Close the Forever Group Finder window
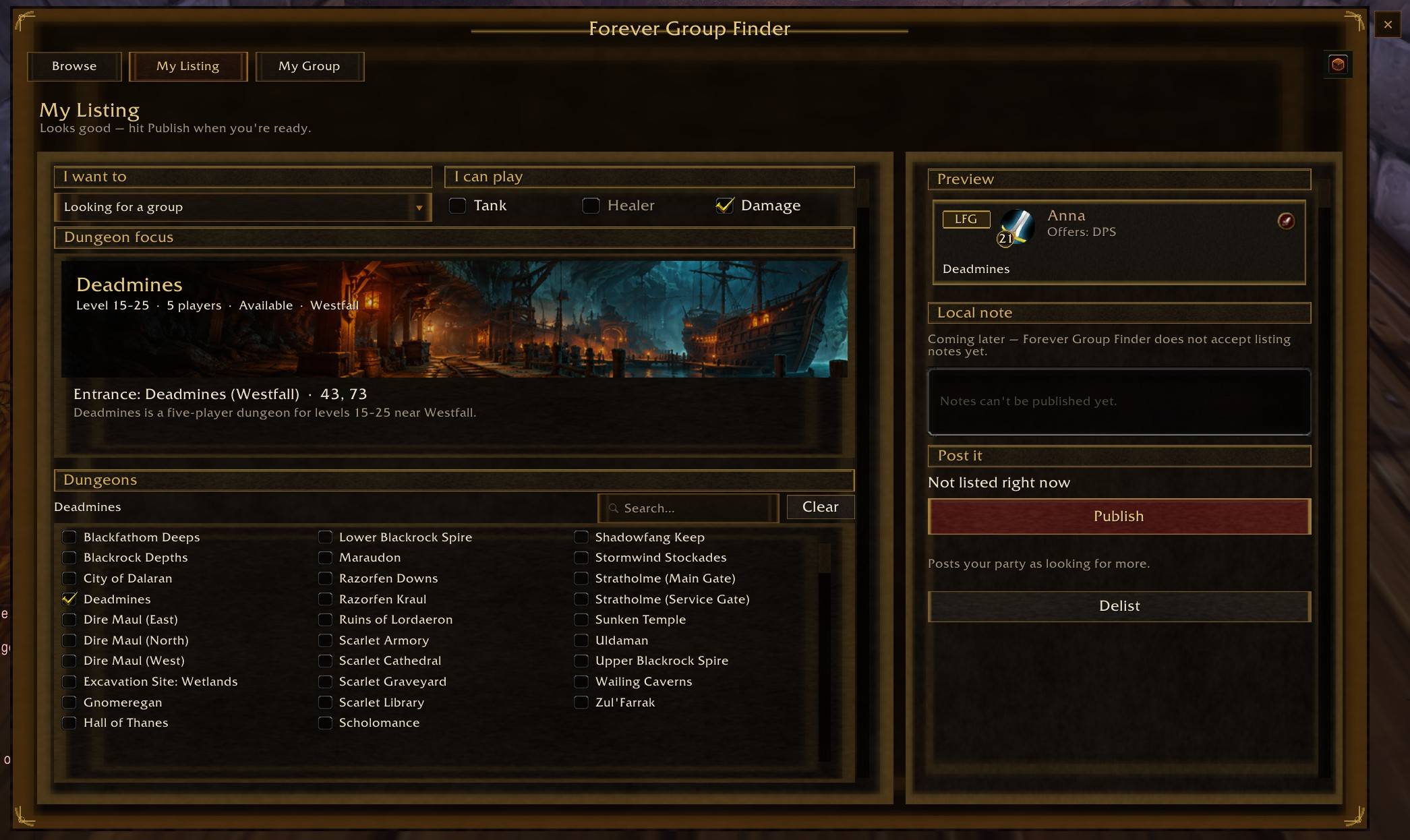This screenshot has height=840, width=1410. tap(1387, 25)
